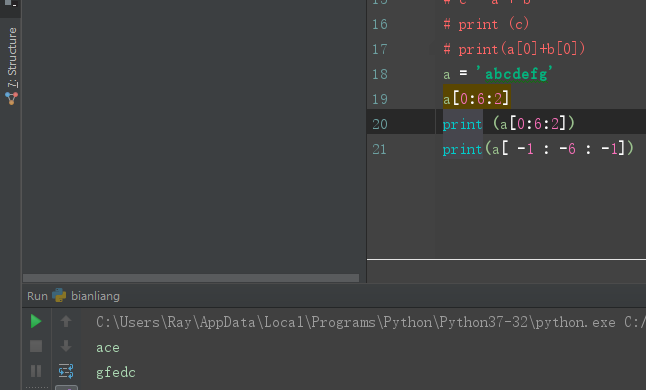646x390 pixels.
Task: Click the Python logo beside bianliang
Action: [x=59, y=295]
